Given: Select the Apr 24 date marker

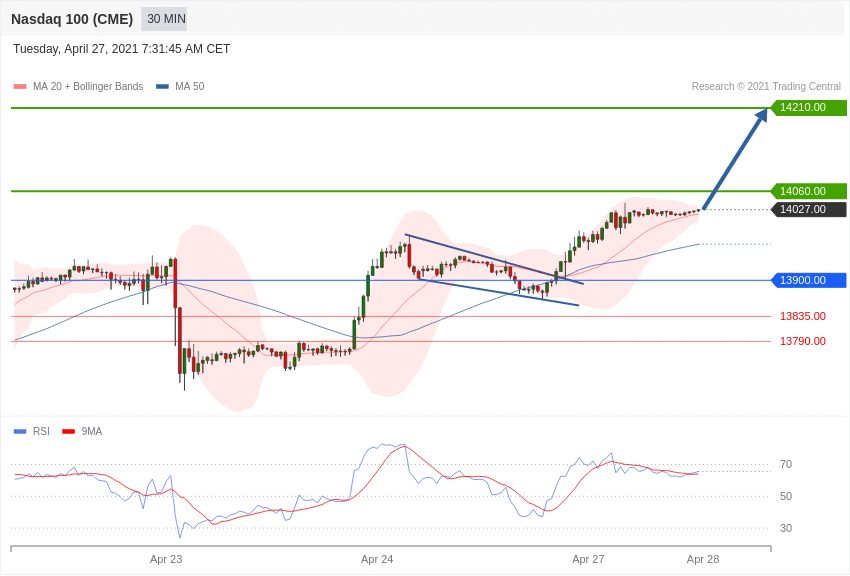Looking at the screenshot, I should 377,559.
